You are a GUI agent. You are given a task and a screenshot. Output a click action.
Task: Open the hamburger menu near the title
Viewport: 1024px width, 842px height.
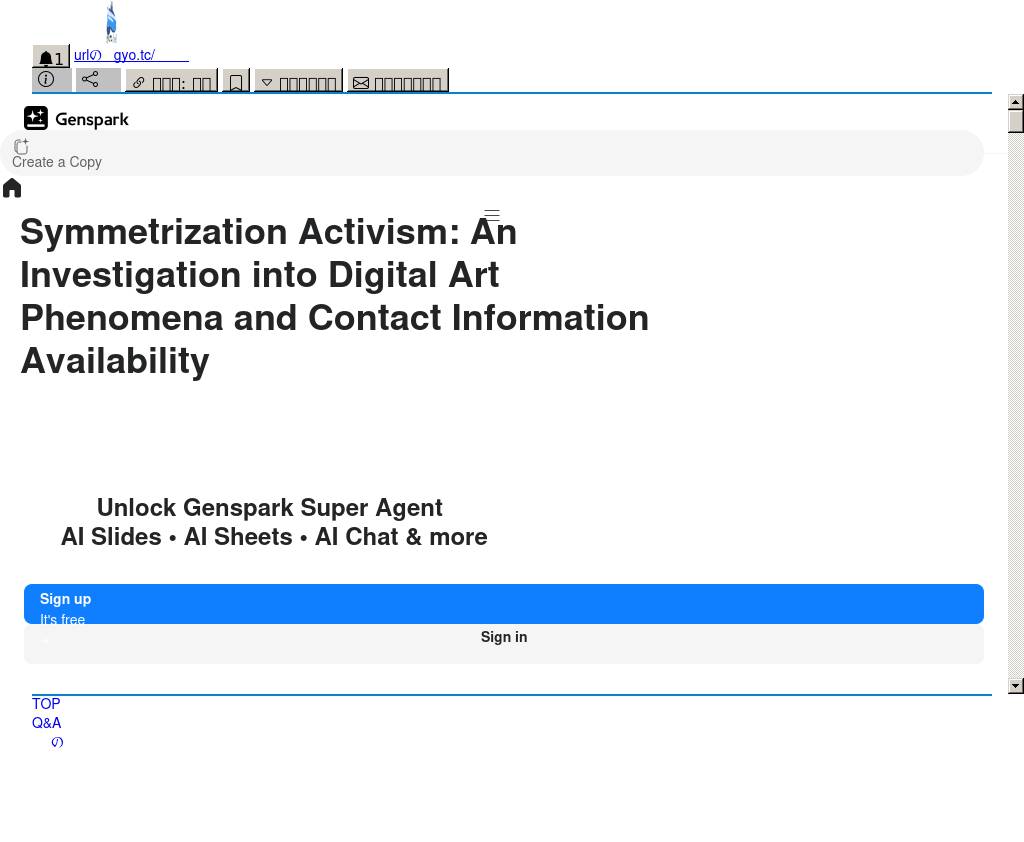(492, 215)
